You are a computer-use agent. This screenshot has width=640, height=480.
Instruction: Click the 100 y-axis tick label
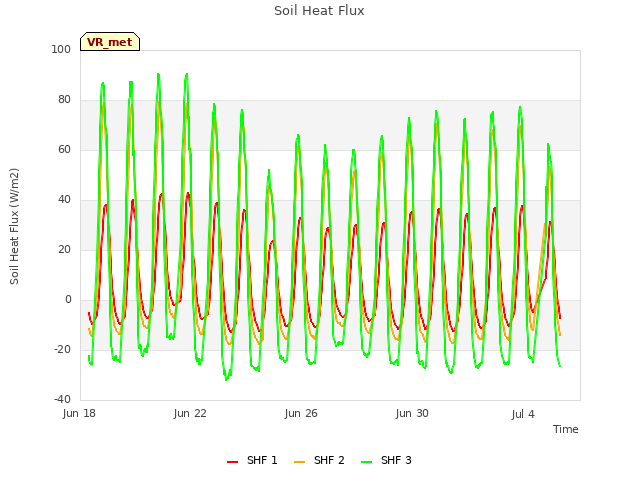click(x=61, y=49)
